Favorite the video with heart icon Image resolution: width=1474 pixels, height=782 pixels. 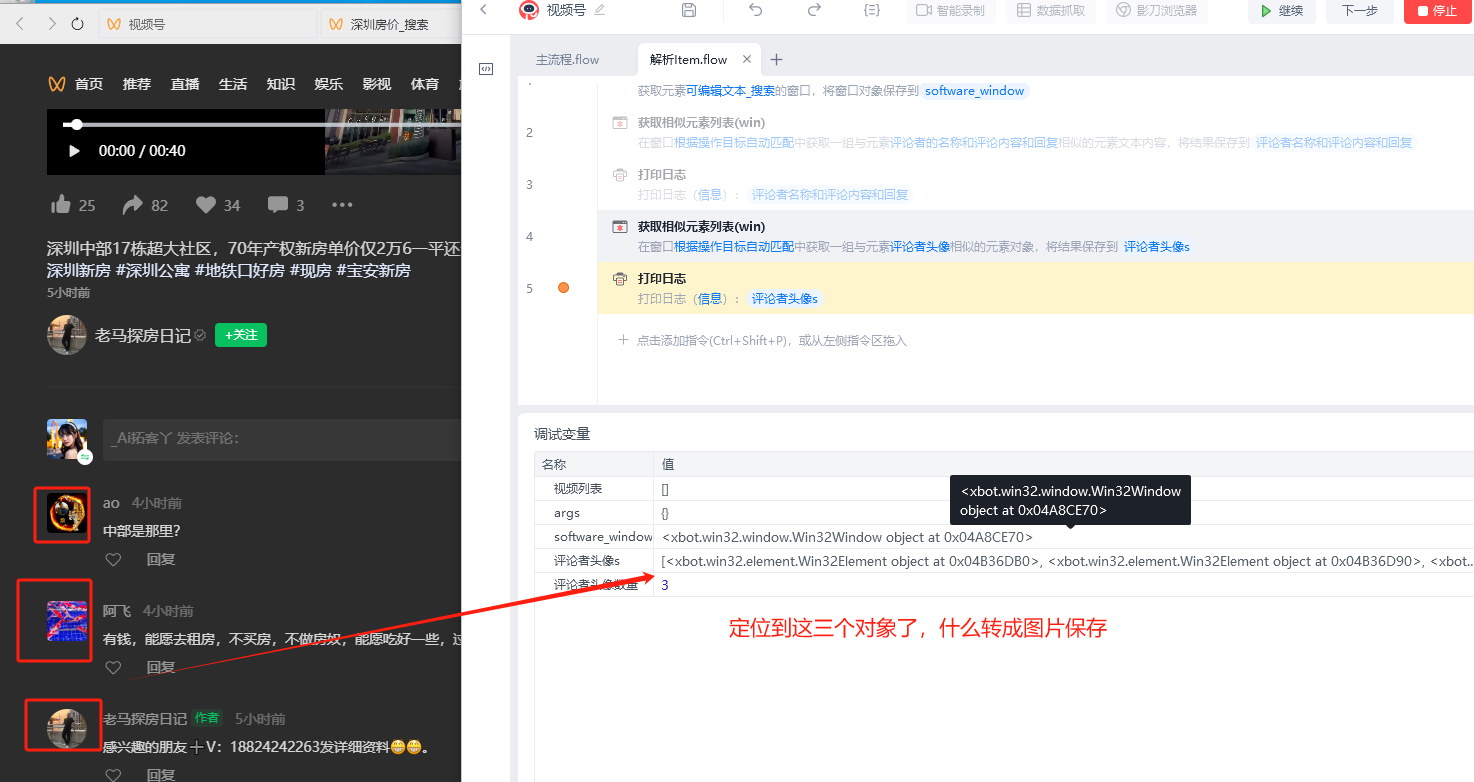click(206, 205)
